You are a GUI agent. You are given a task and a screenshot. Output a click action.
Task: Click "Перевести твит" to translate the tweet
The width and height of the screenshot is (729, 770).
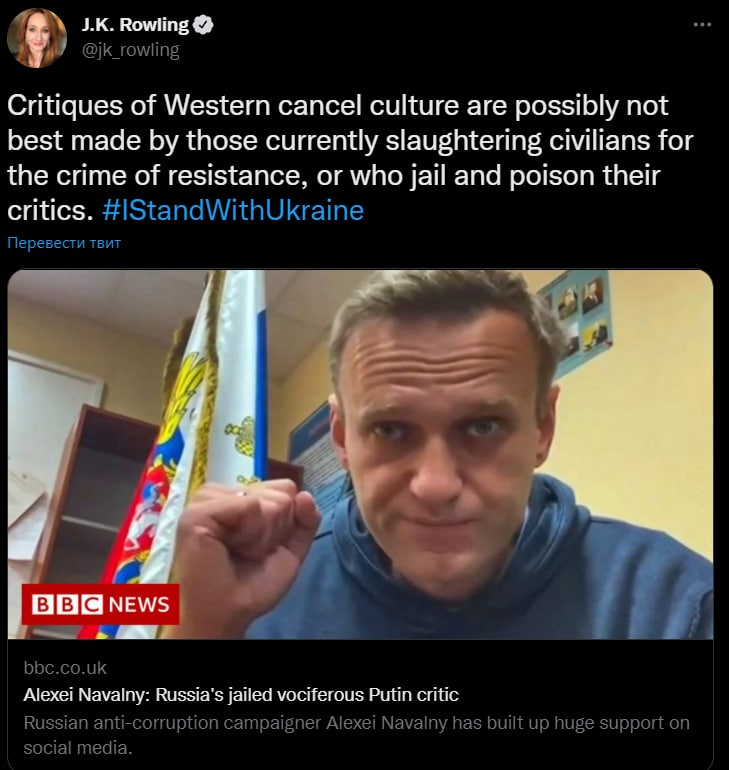tap(64, 243)
